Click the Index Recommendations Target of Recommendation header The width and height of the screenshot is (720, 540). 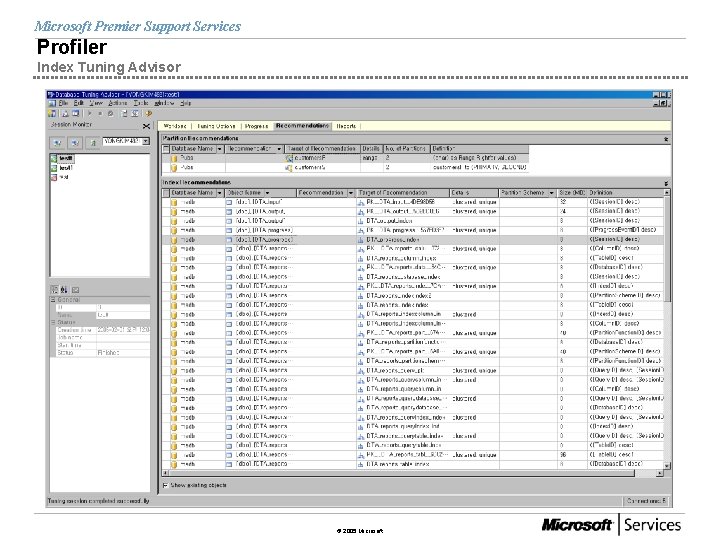pos(403,193)
